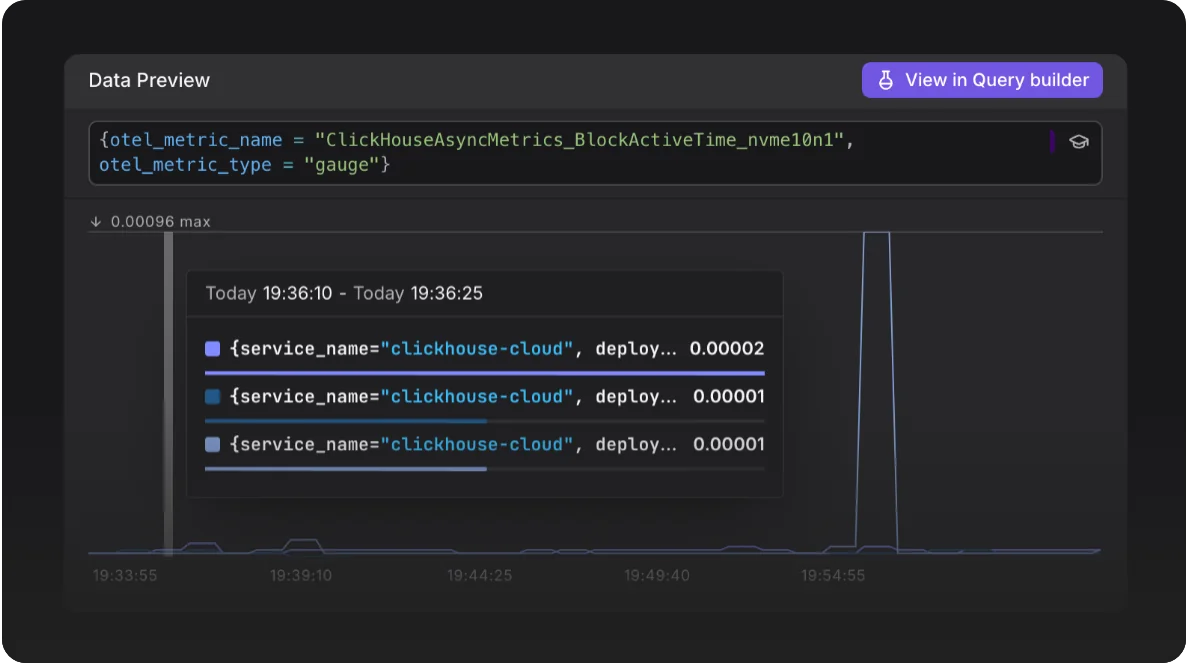The image size is (1188, 663).
Task: Click the 19:39:10 axis label
Action: point(301,575)
